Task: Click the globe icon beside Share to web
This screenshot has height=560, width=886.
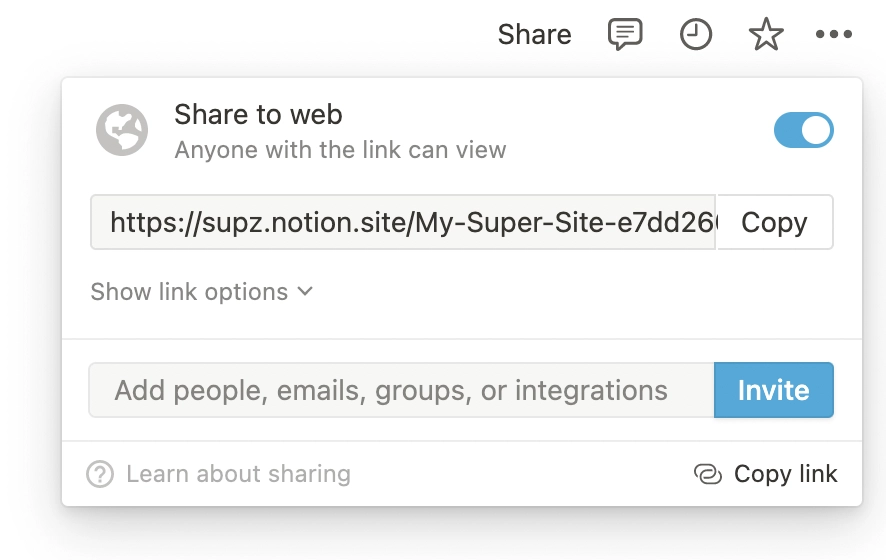Action: tap(122, 130)
